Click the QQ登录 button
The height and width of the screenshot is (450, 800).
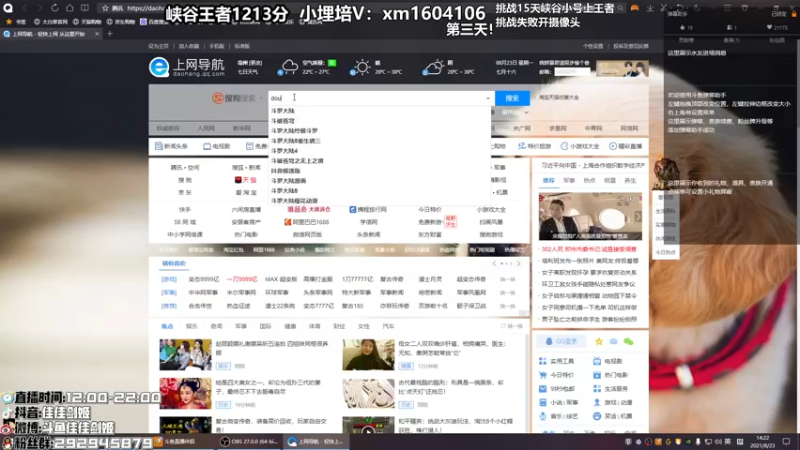click(561, 341)
